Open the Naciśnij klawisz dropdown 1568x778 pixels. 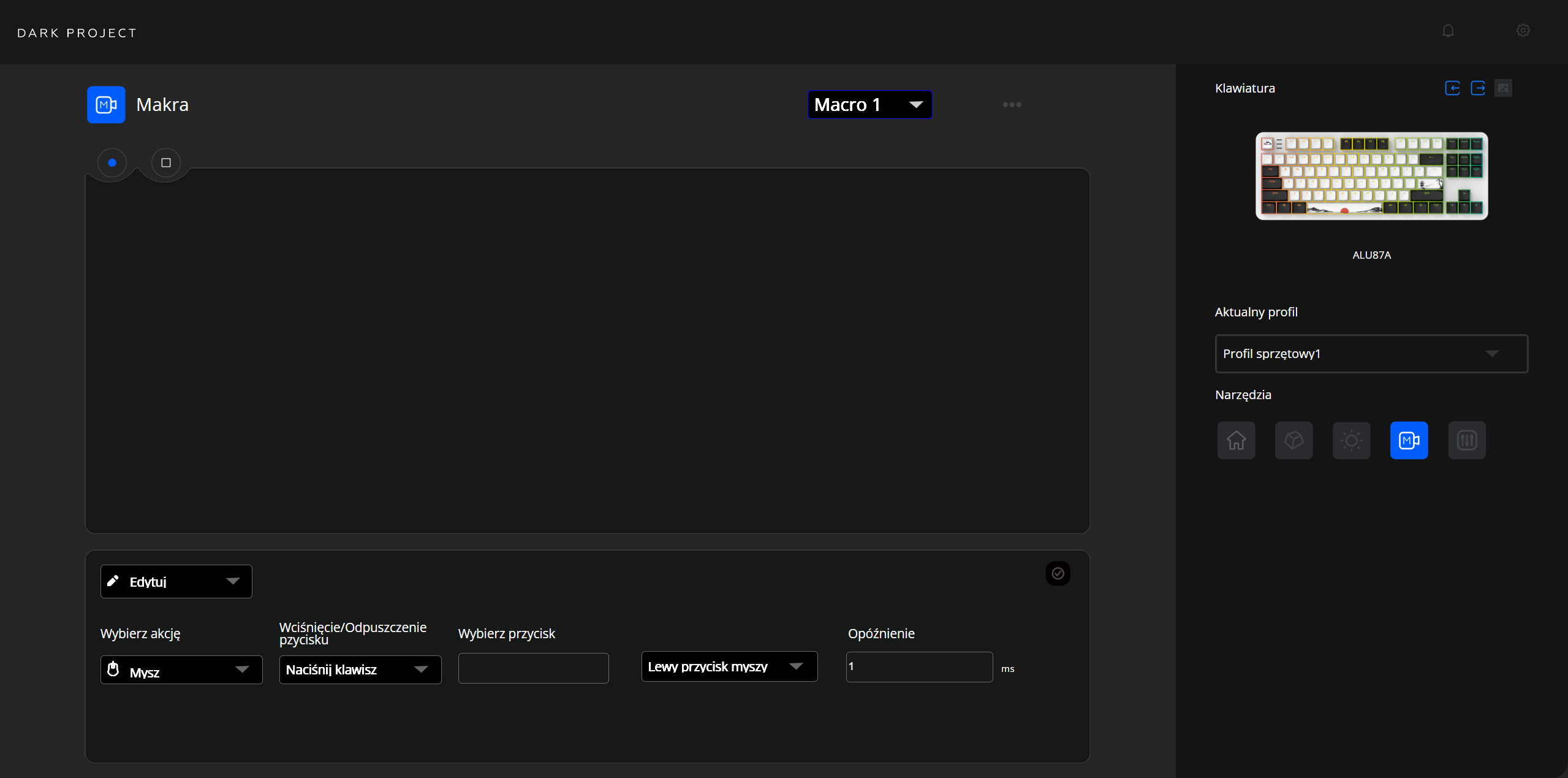click(360, 669)
